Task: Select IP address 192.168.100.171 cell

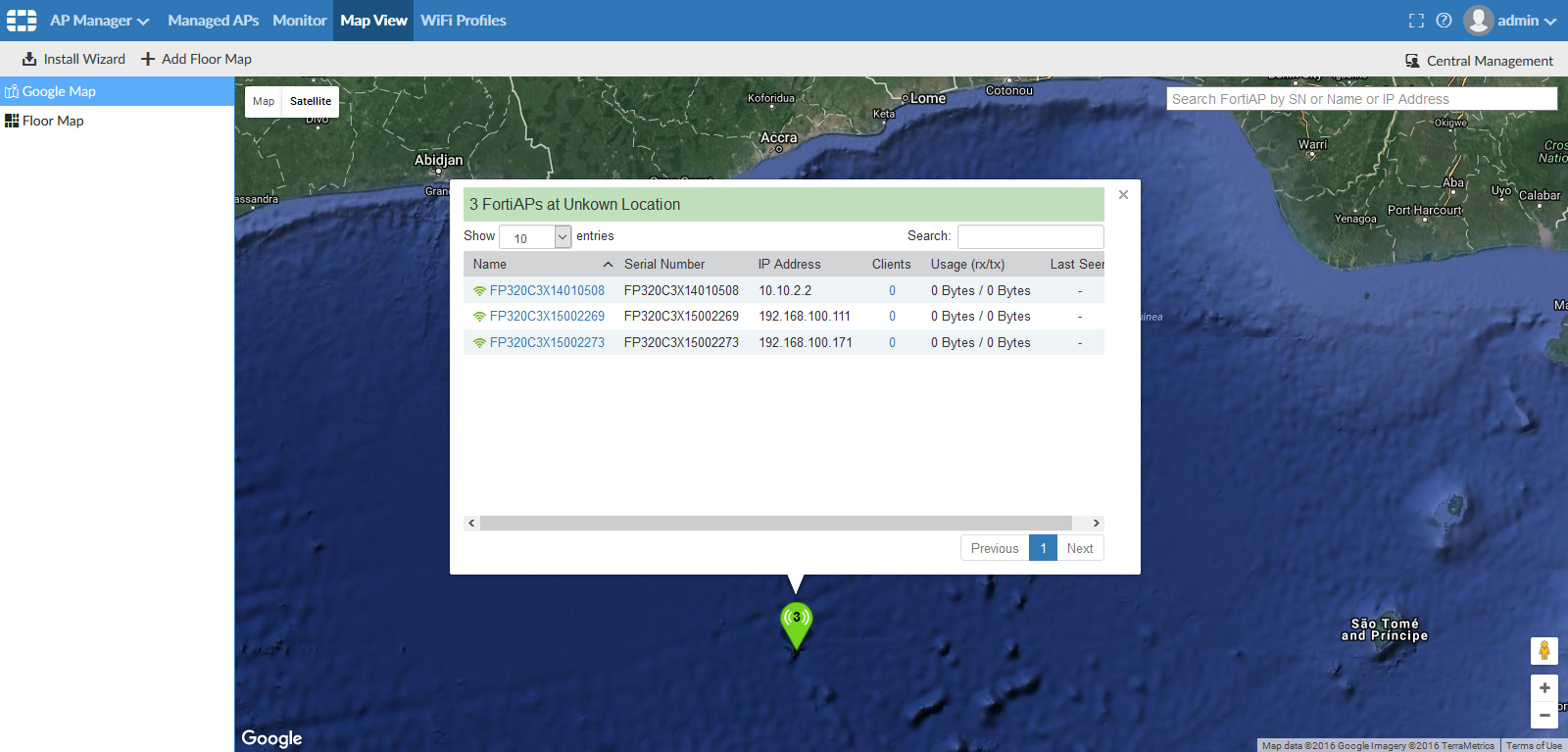Action: click(x=806, y=342)
